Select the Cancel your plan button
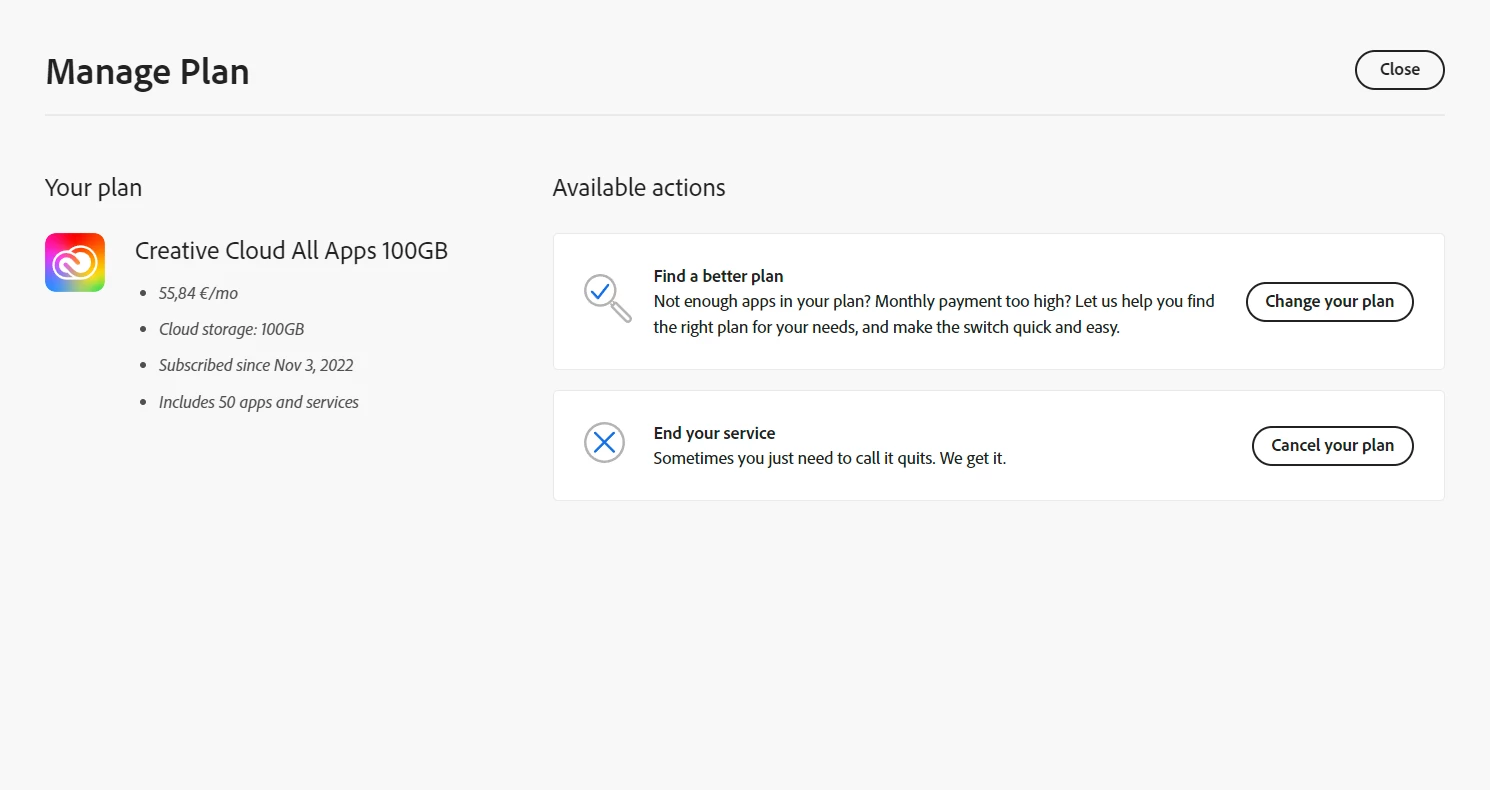The height and width of the screenshot is (790, 1490). pos(1332,446)
